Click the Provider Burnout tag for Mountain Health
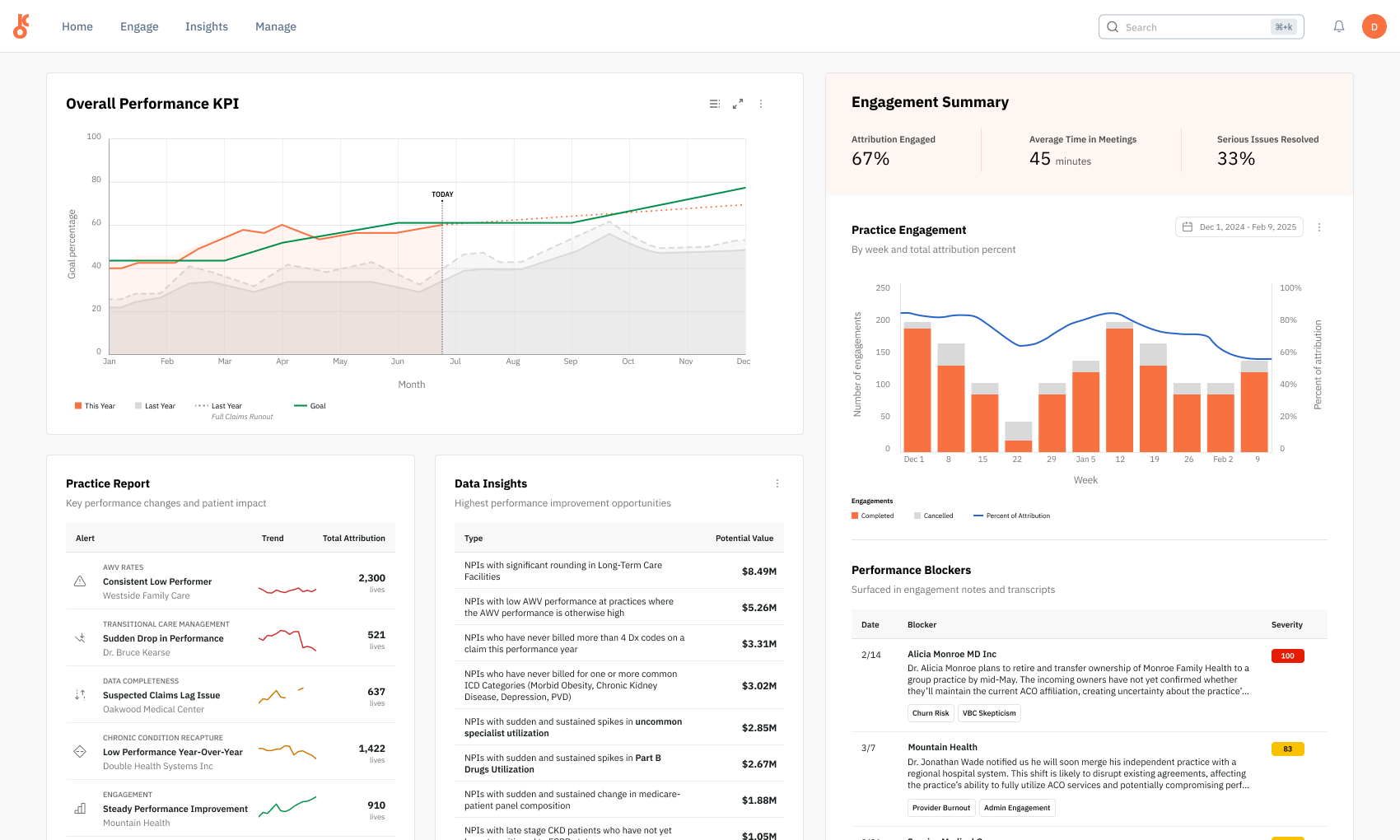Viewport: 1400px width, 840px height. coord(941,808)
